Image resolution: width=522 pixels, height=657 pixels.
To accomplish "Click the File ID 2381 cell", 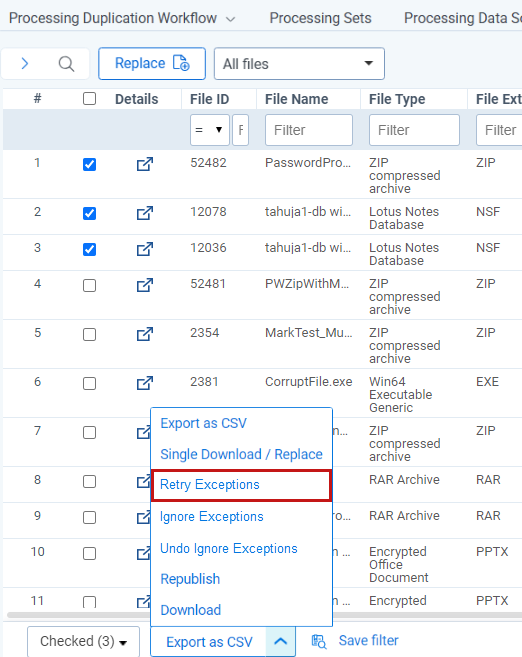I will [204, 382].
